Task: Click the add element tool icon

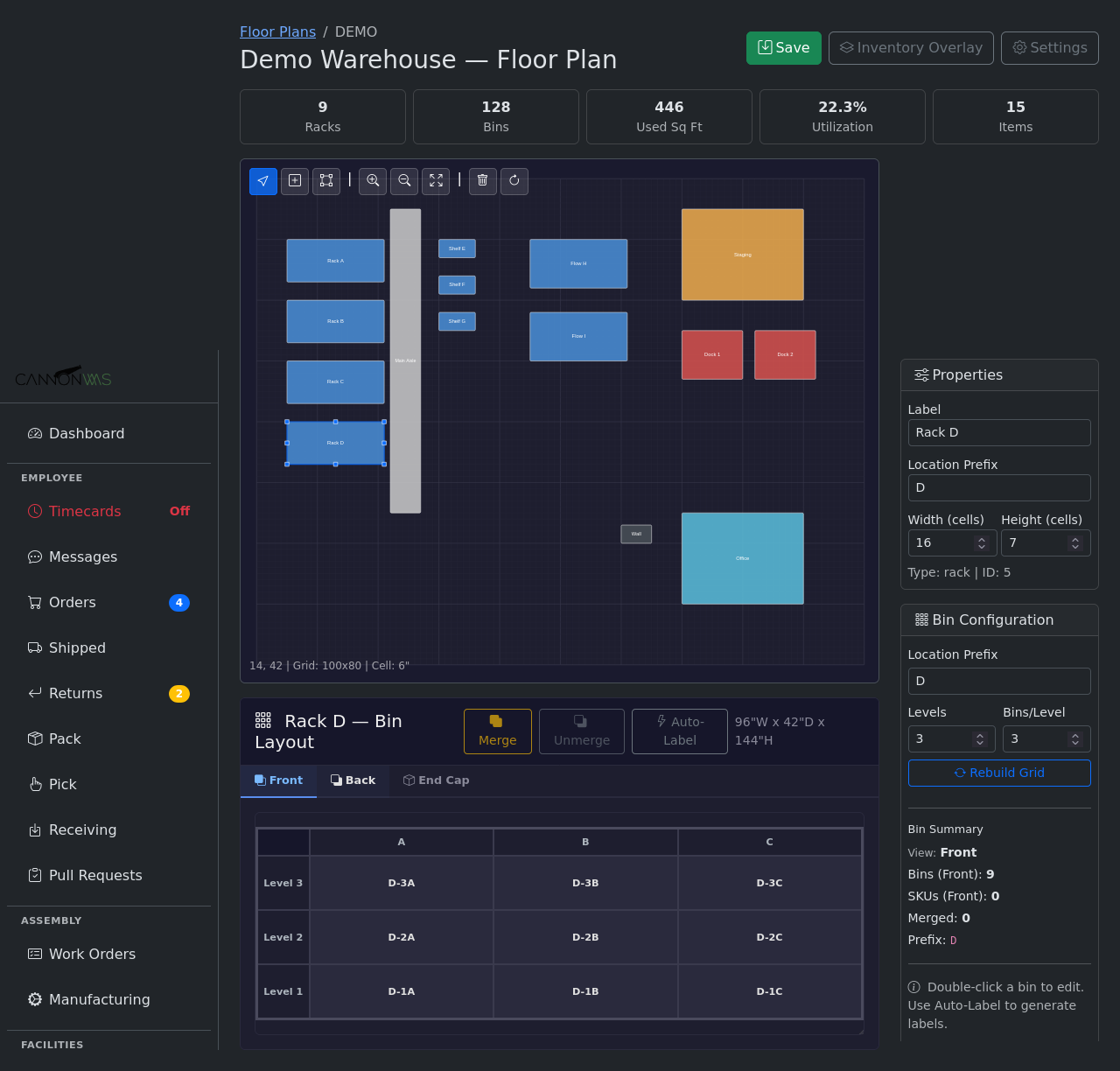Action: click(295, 181)
